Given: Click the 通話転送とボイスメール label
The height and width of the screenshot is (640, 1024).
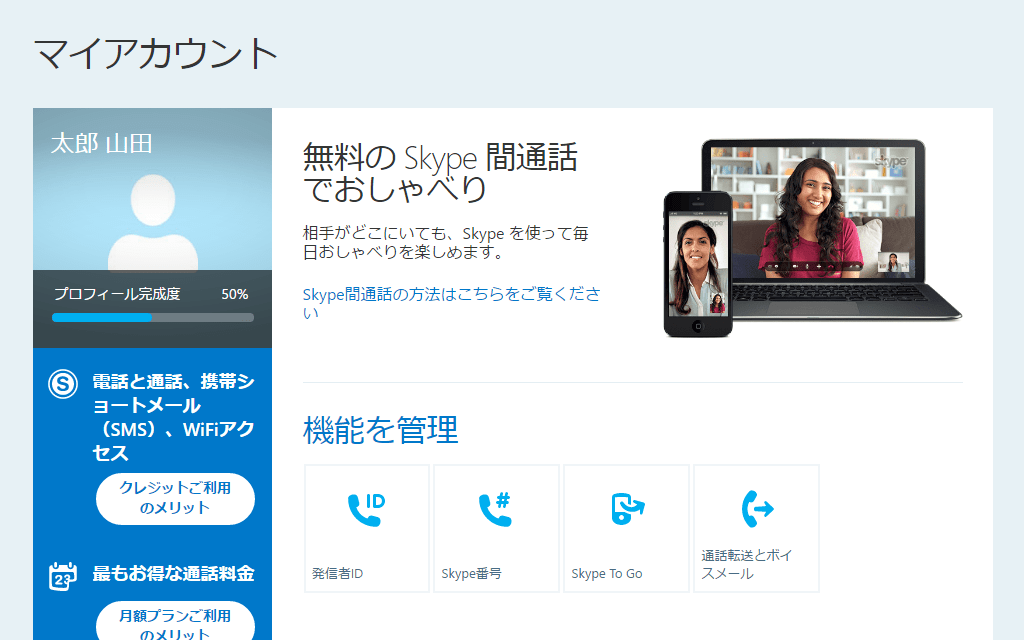Looking at the screenshot, I should click(746, 564).
